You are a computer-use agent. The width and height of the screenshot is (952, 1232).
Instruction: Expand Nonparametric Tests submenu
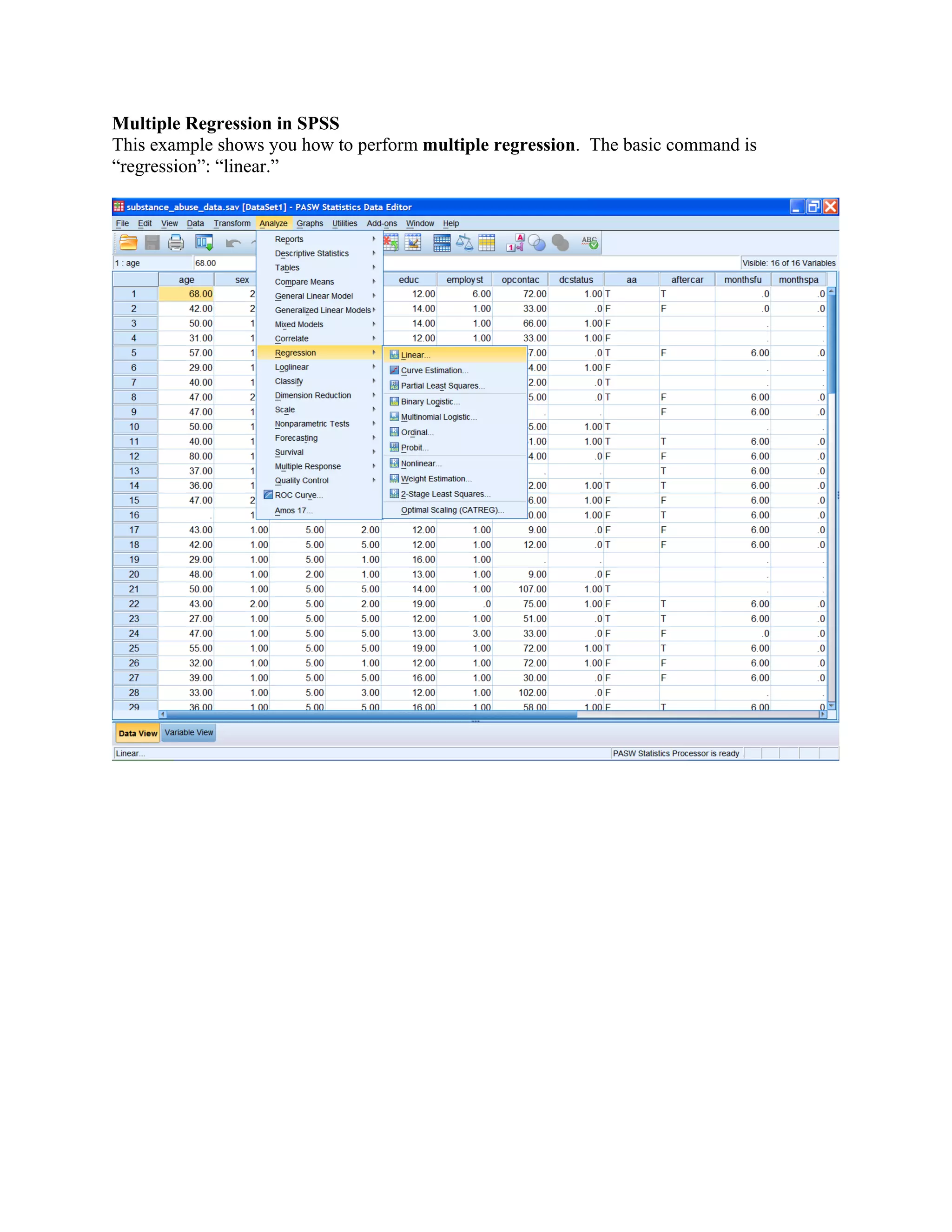click(319, 424)
